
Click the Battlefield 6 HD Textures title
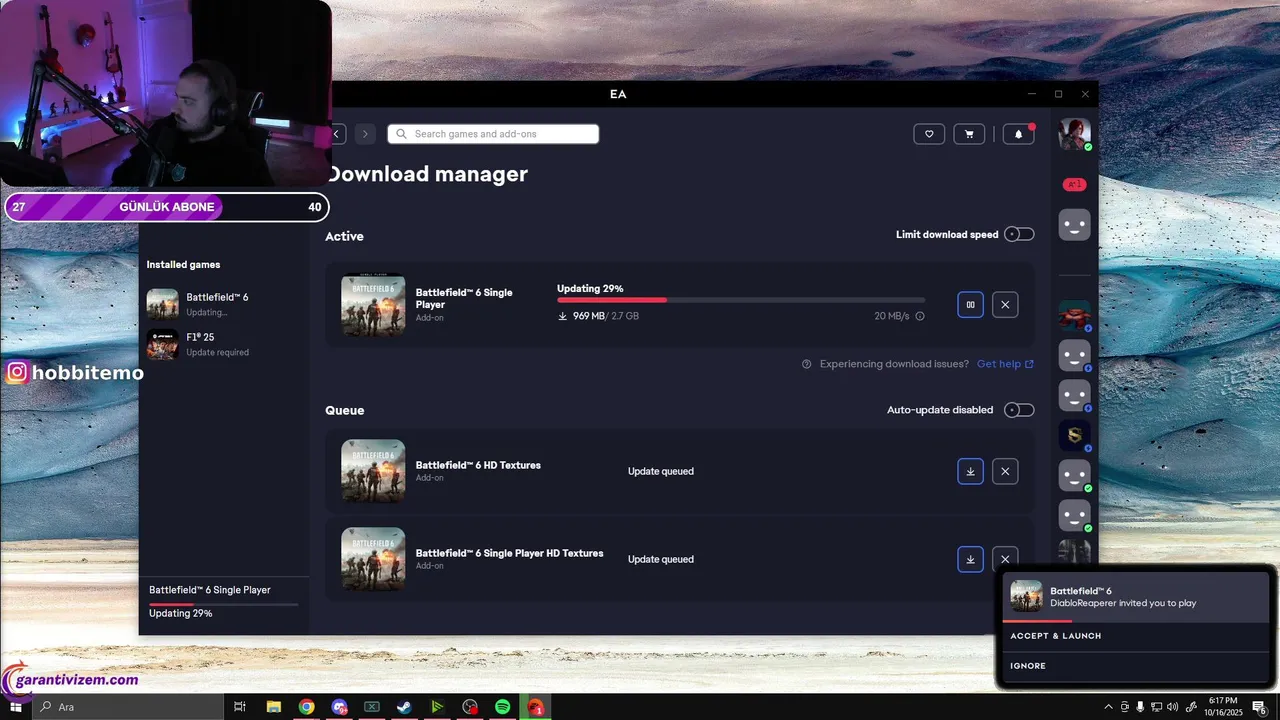[478, 465]
